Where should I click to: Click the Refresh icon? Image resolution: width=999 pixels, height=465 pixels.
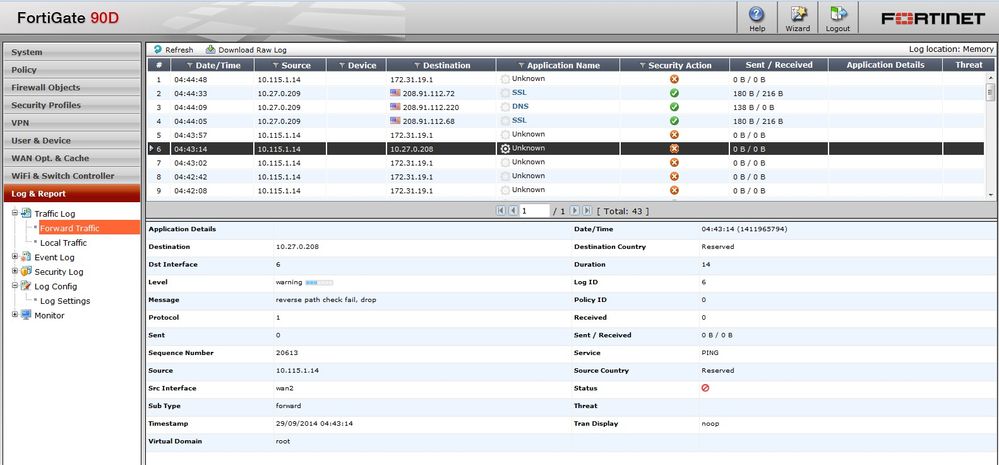(x=158, y=49)
